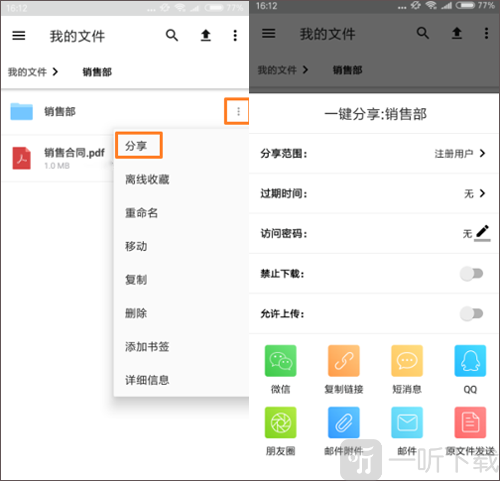
Task: Tap search icon in left screen
Action: 172,35
